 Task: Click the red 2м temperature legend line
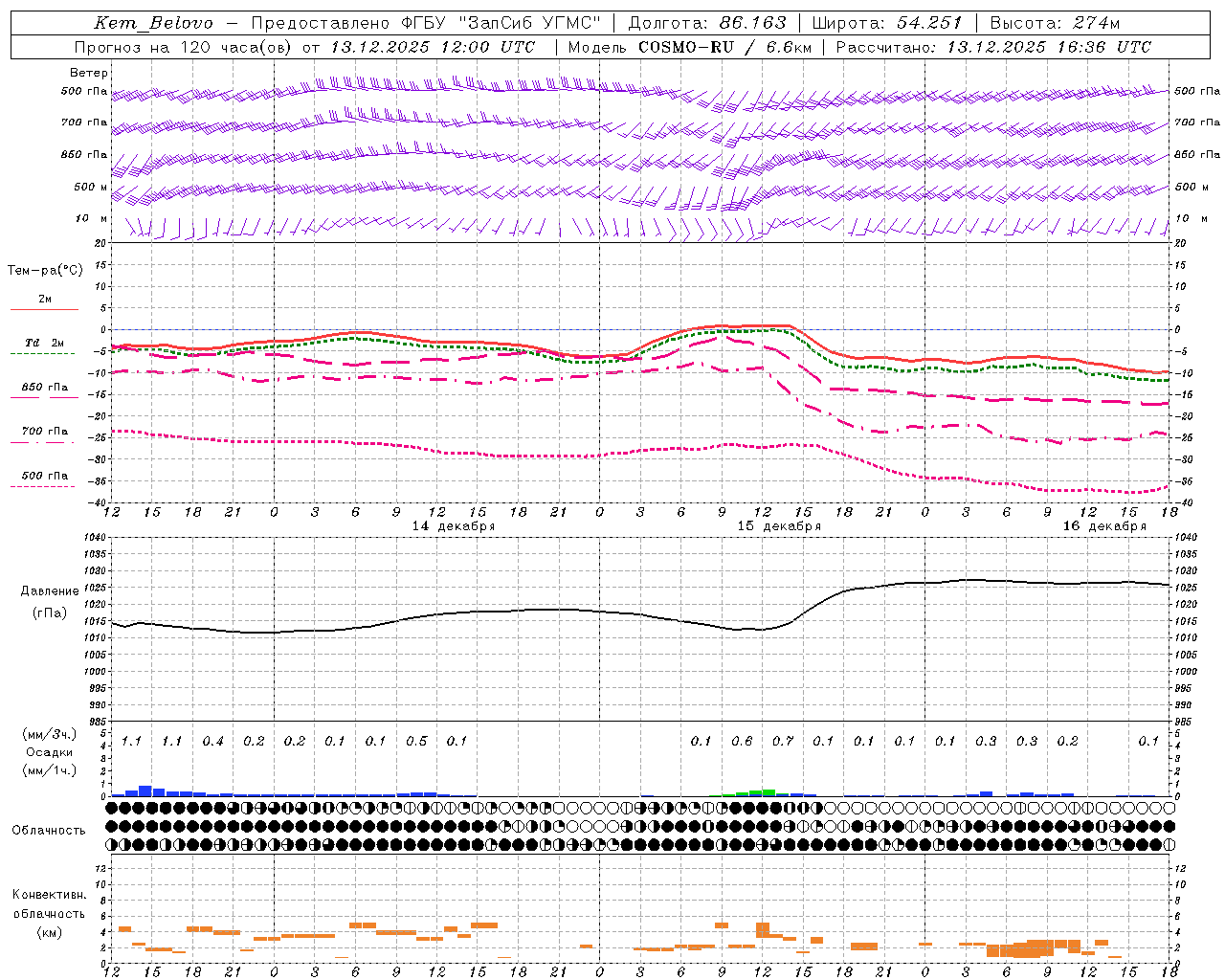click(44, 309)
